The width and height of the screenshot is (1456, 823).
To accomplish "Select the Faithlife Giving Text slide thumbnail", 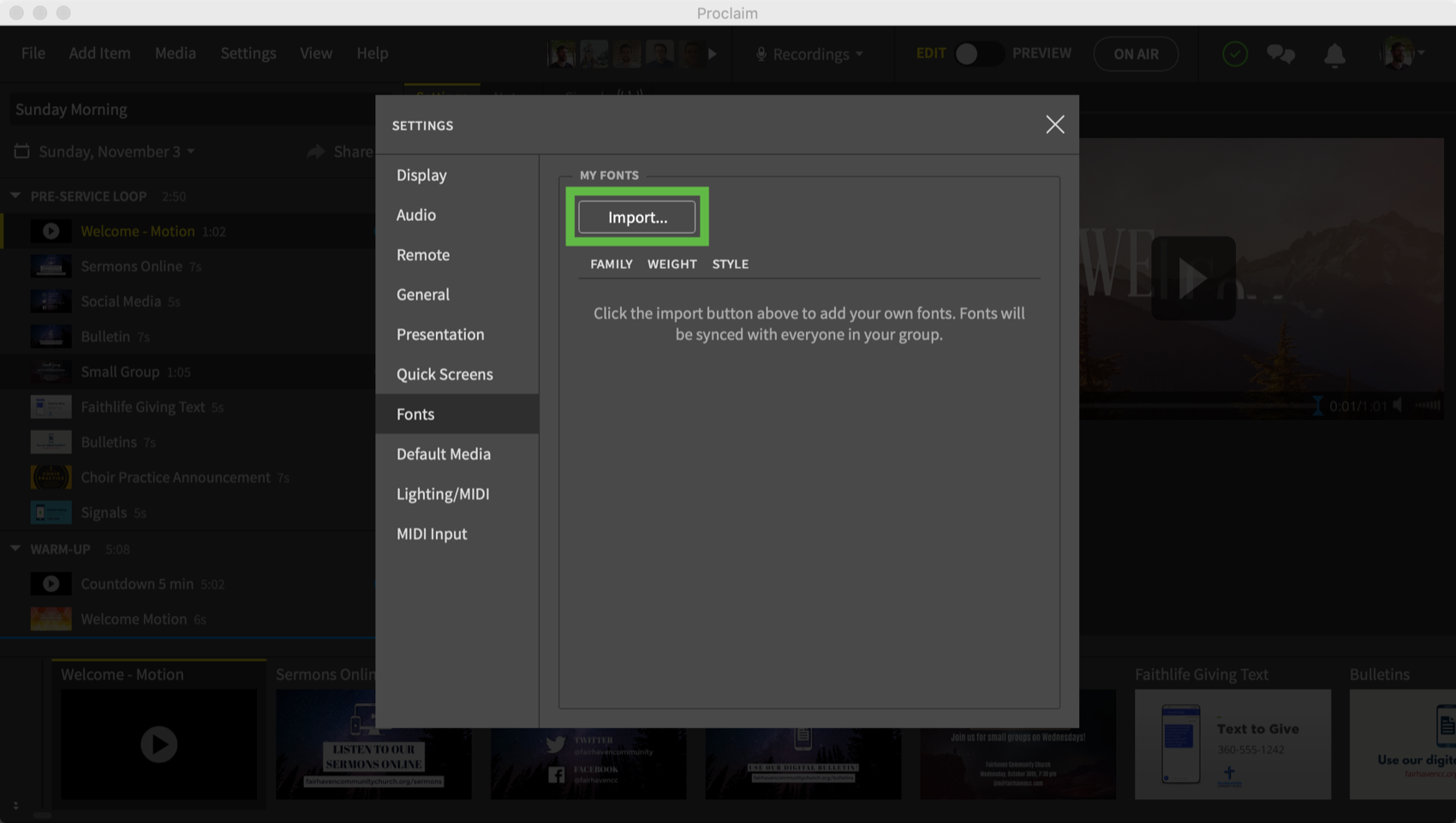I will tap(1232, 743).
